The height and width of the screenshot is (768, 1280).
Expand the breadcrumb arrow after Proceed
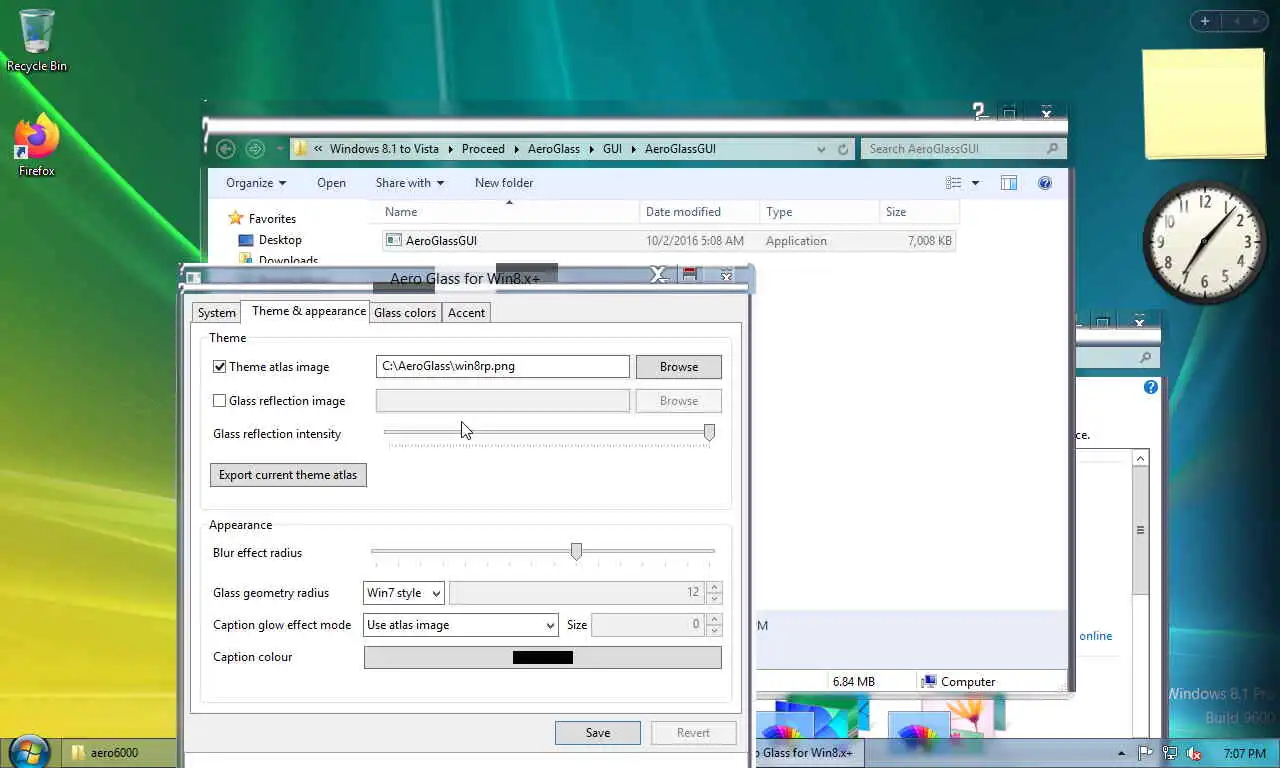pyautogui.click(x=518, y=149)
